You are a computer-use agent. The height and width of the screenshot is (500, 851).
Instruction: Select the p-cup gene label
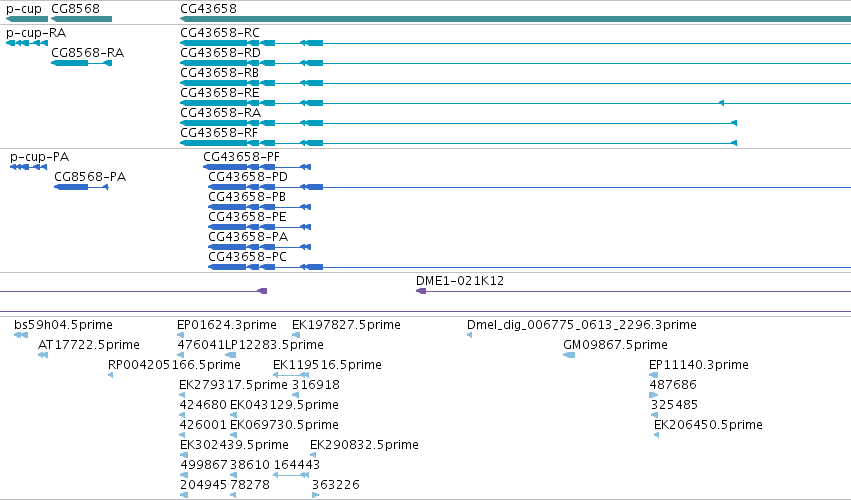(x=24, y=9)
